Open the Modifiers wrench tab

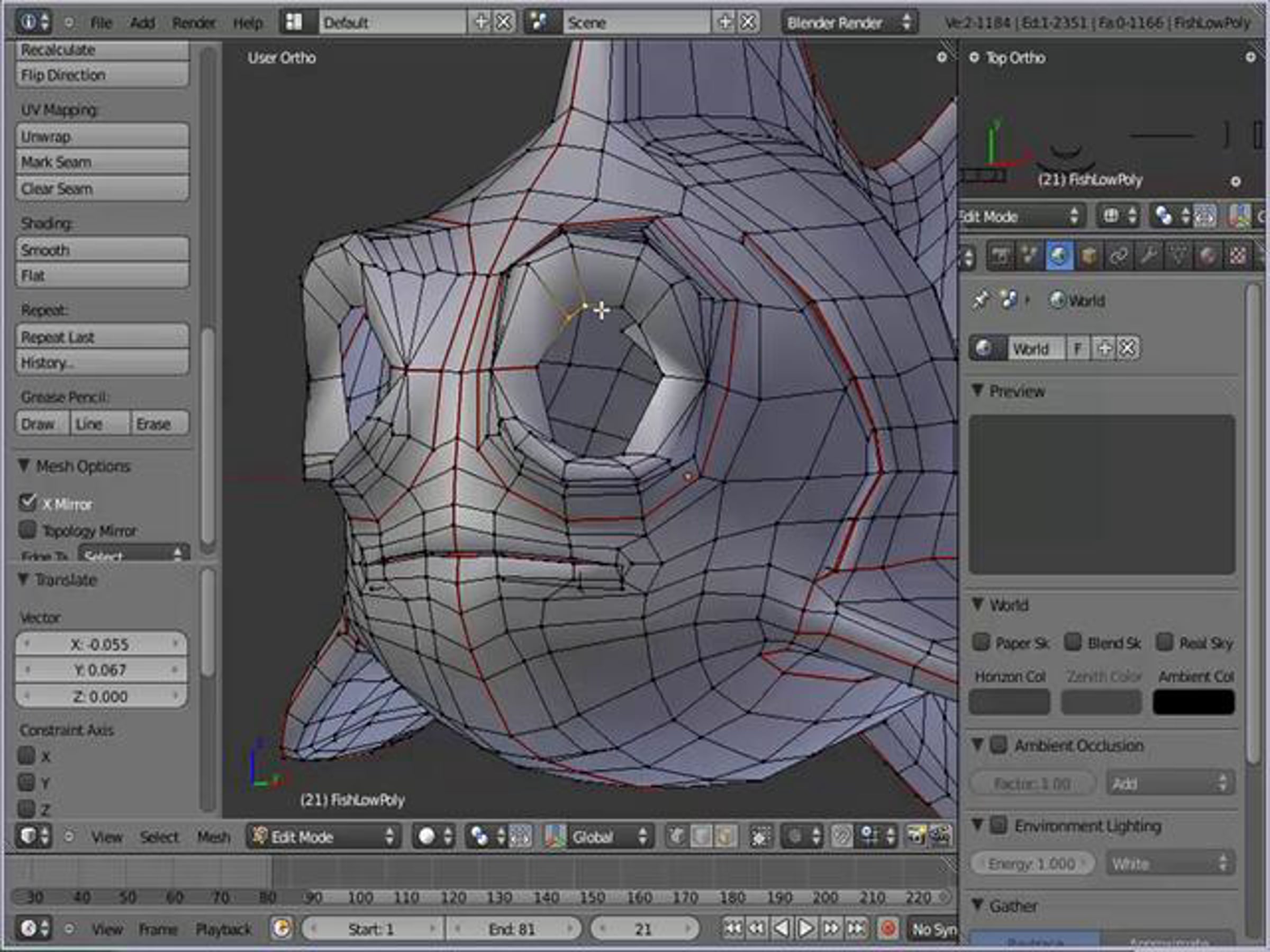[x=1148, y=257]
